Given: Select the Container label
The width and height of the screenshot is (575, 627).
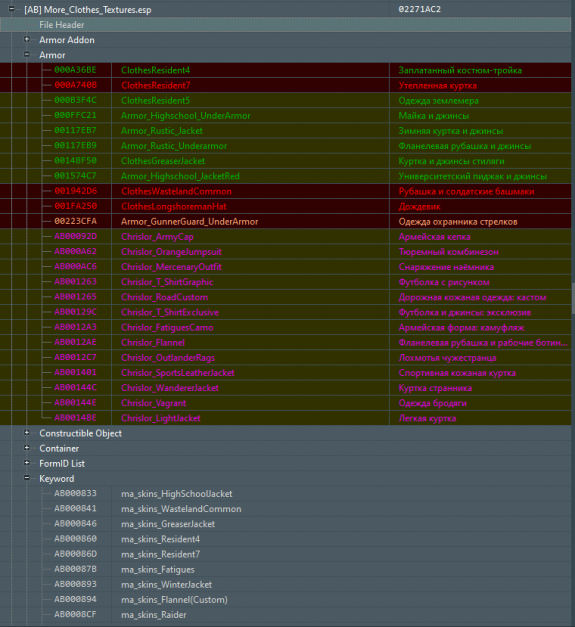Looking at the screenshot, I should [59, 449].
